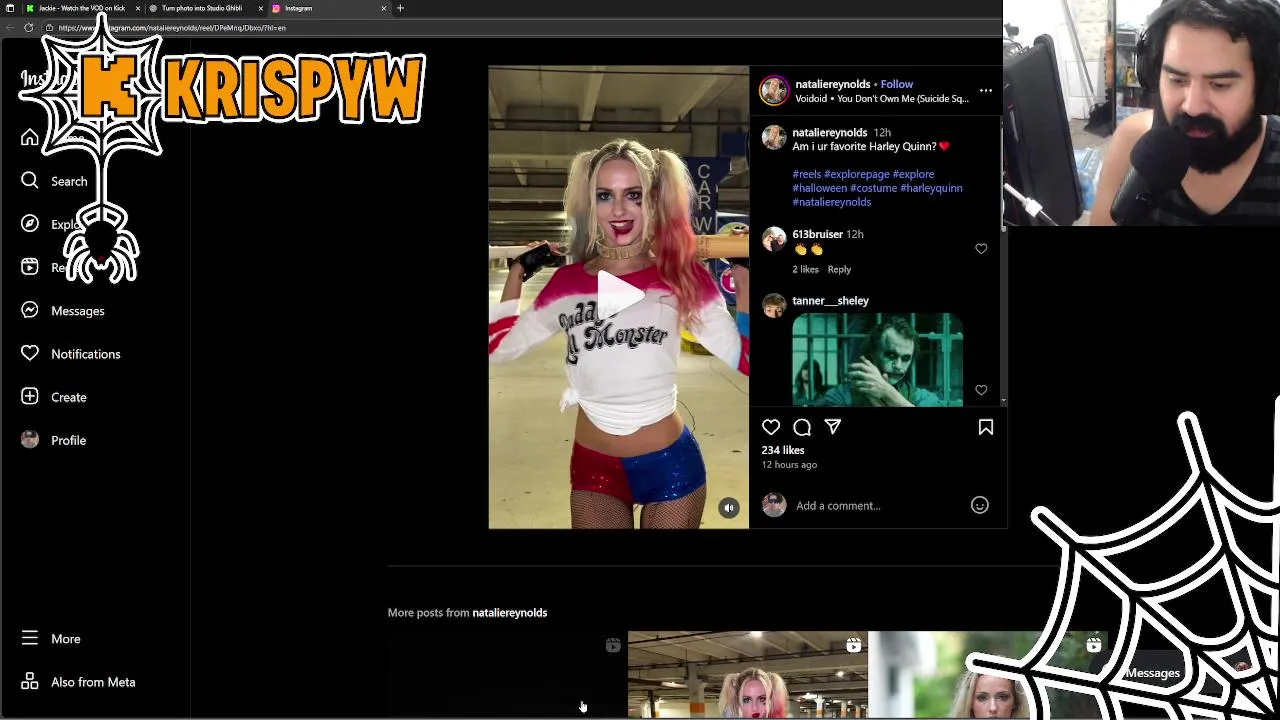Viewport: 1280px width, 720px height.
Task: Click the #halloween hashtag
Action: [819, 188]
